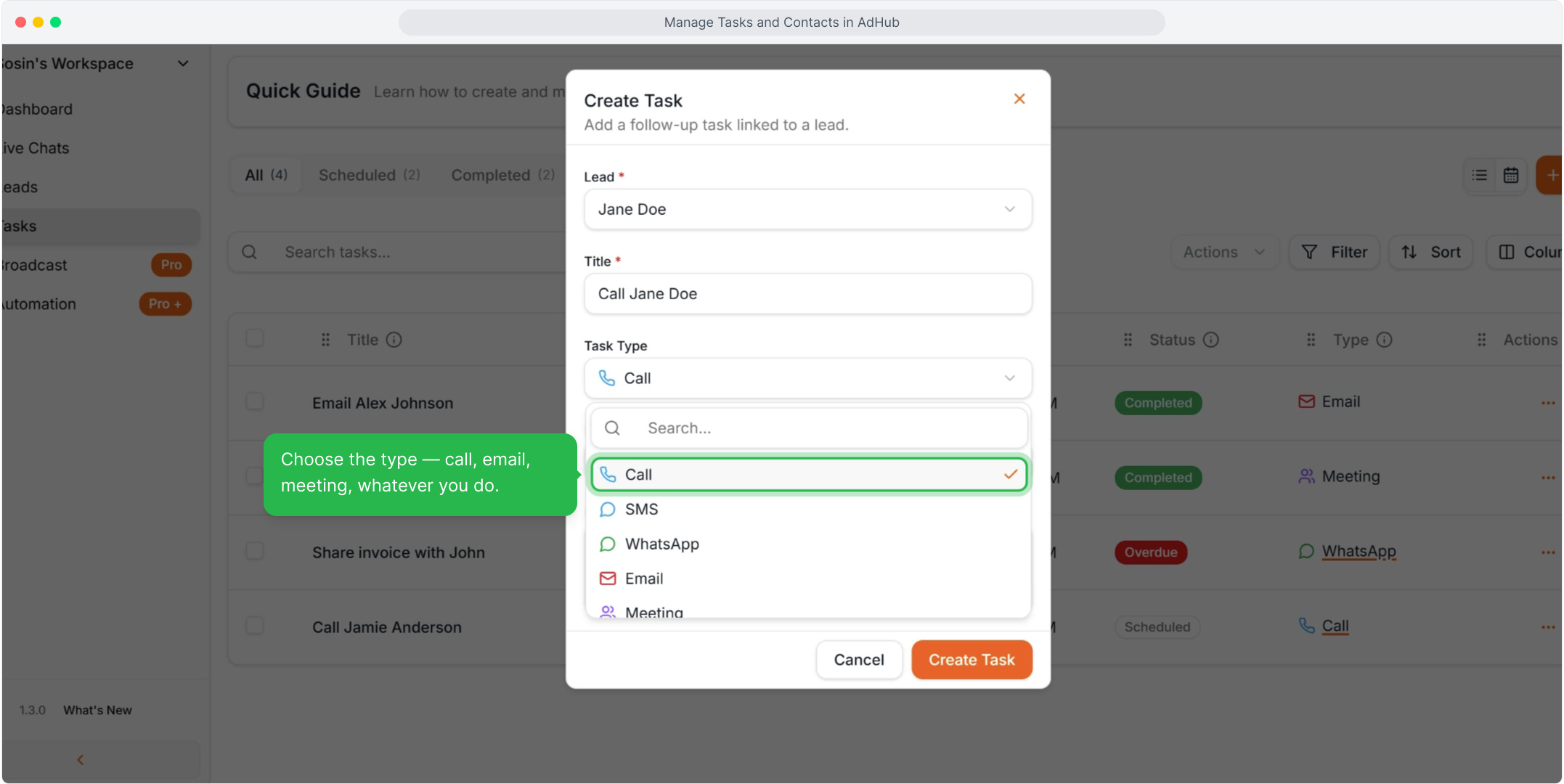The height and width of the screenshot is (784, 1564).
Task: Click the orange Create Task button
Action: pyautogui.click(x=972, y=660)
